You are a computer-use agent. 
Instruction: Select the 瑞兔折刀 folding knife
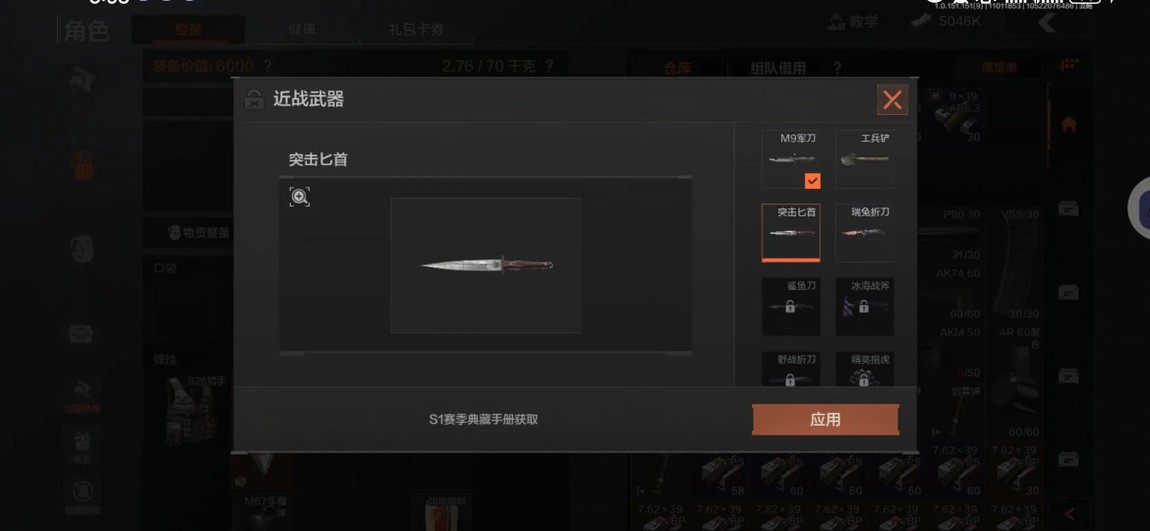[x=865, y=232]
